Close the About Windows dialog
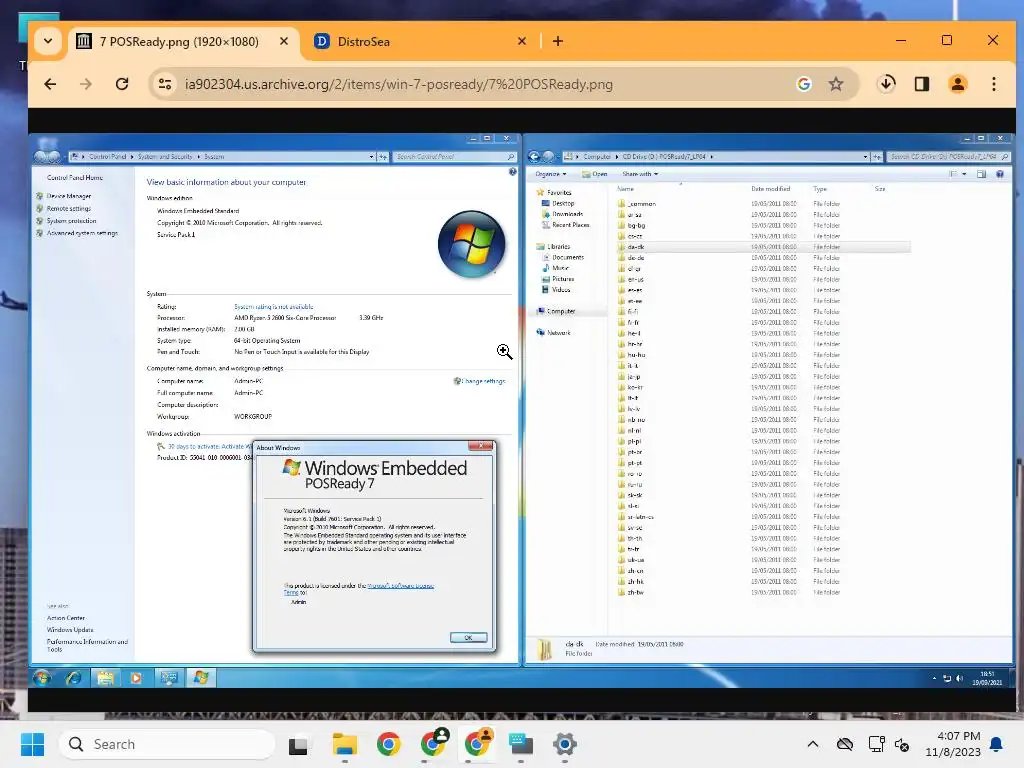Viewport: 1024px width, 768px height. [481, 446]
